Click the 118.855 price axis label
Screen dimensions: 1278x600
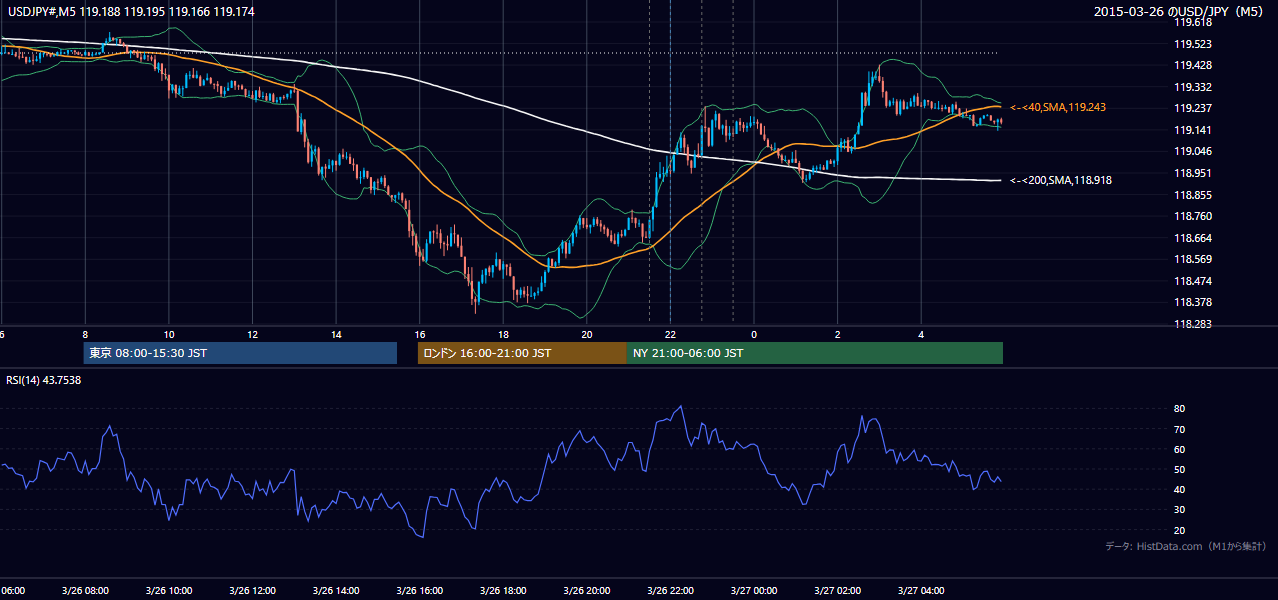1194,195
